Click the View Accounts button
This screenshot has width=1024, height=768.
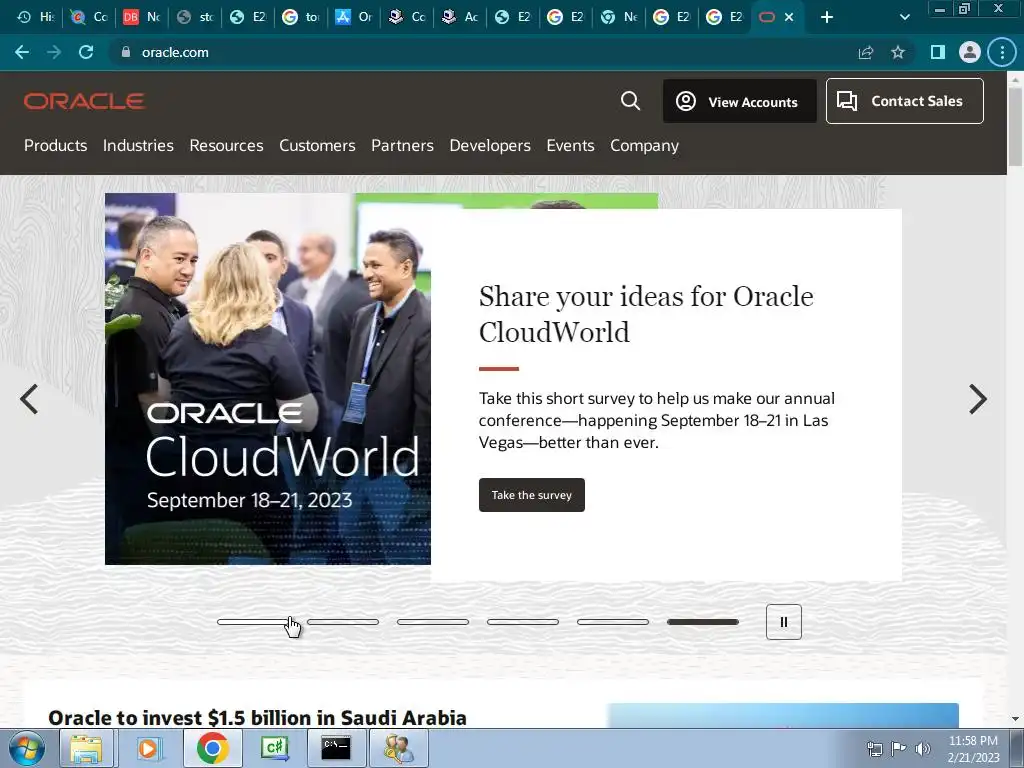pyautogui.click(x=739, y=101)
